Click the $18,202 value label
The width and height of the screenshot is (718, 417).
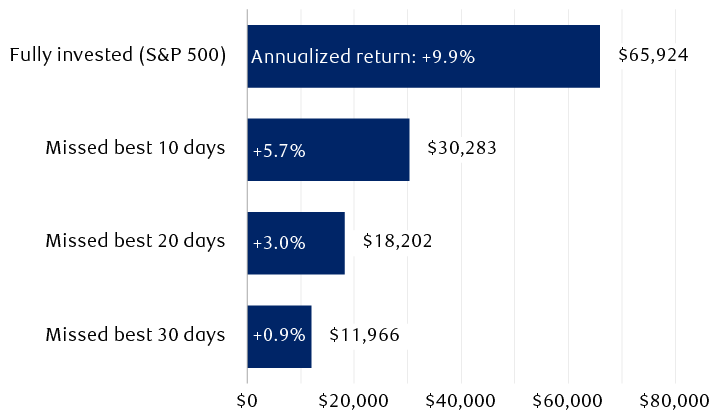click(x=397, y=241)
